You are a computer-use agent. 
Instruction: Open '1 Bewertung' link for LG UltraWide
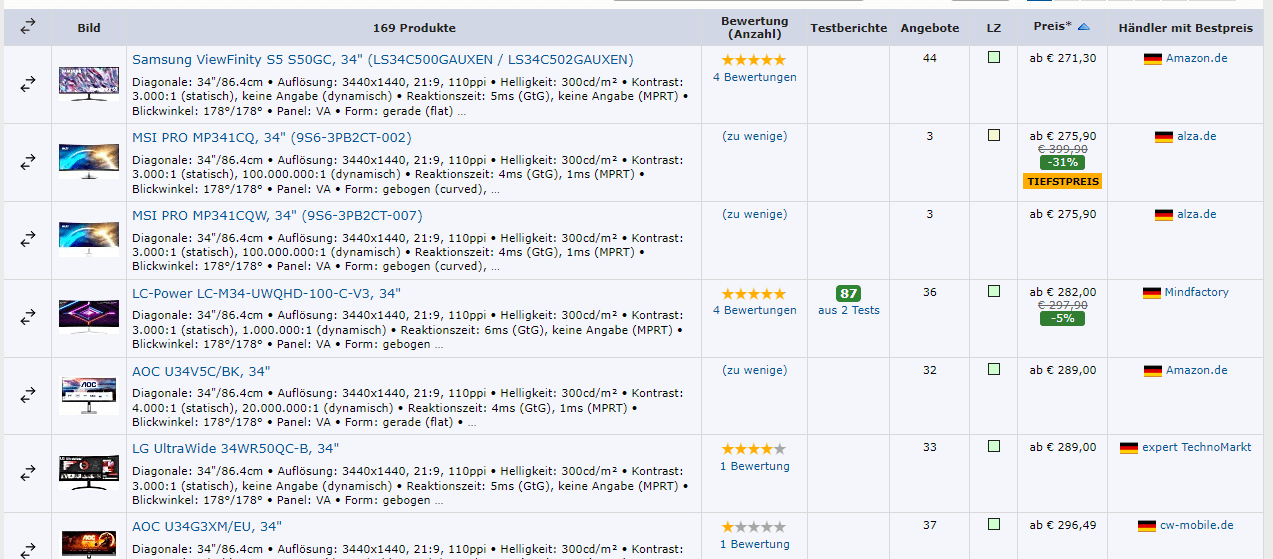755,466
